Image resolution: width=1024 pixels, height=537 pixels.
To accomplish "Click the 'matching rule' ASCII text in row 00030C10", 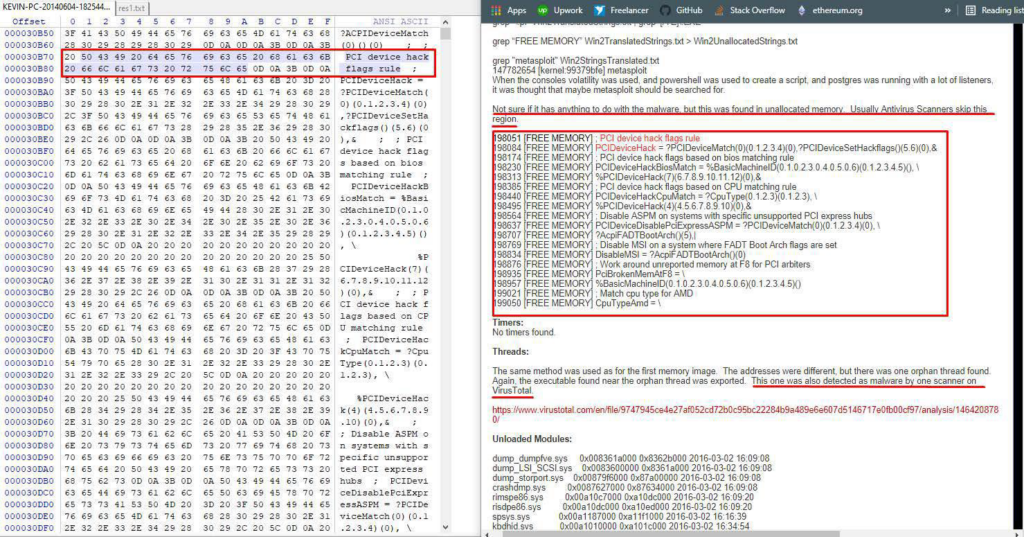I will tap(376, 174).
